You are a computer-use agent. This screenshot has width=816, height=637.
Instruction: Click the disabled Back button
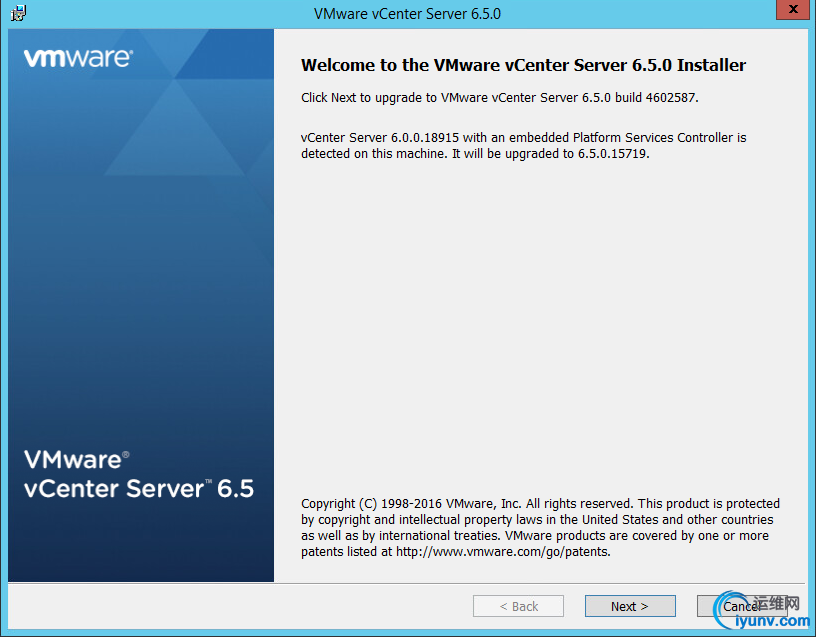[x=518, y=606]
